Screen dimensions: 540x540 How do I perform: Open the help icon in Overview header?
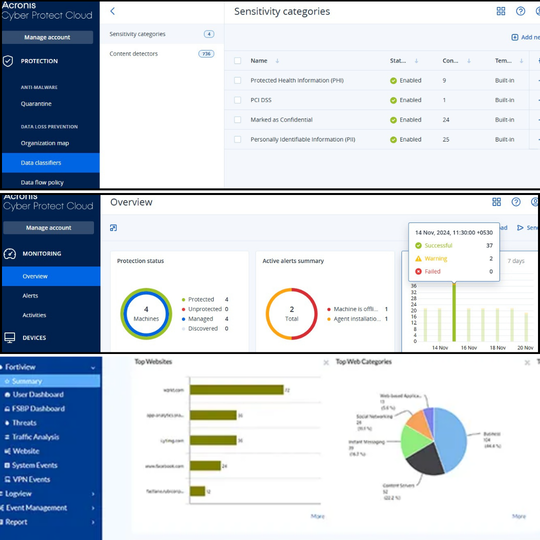click(x=516, y=202)
